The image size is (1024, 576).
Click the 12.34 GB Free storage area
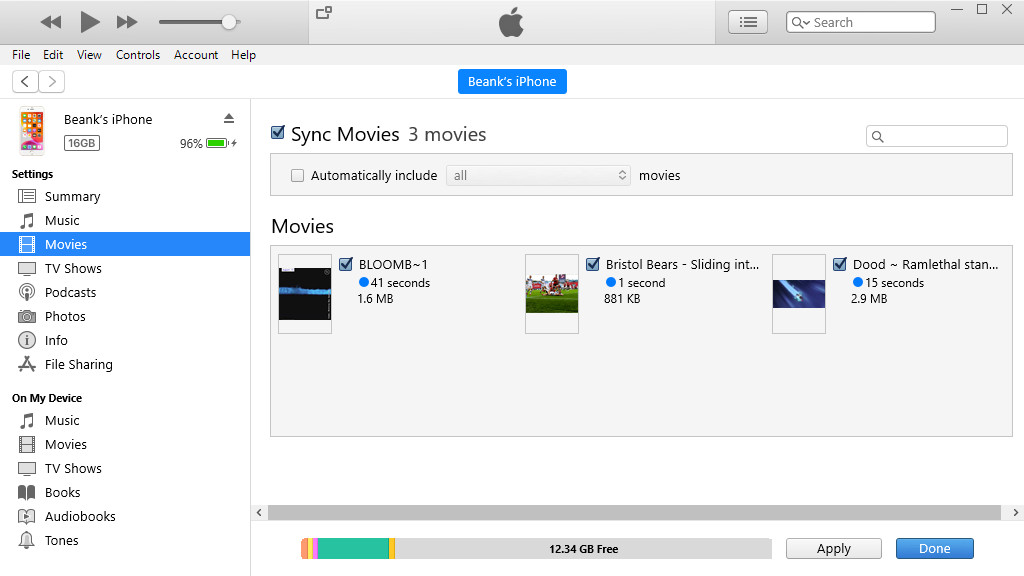[x=583, y=549]
